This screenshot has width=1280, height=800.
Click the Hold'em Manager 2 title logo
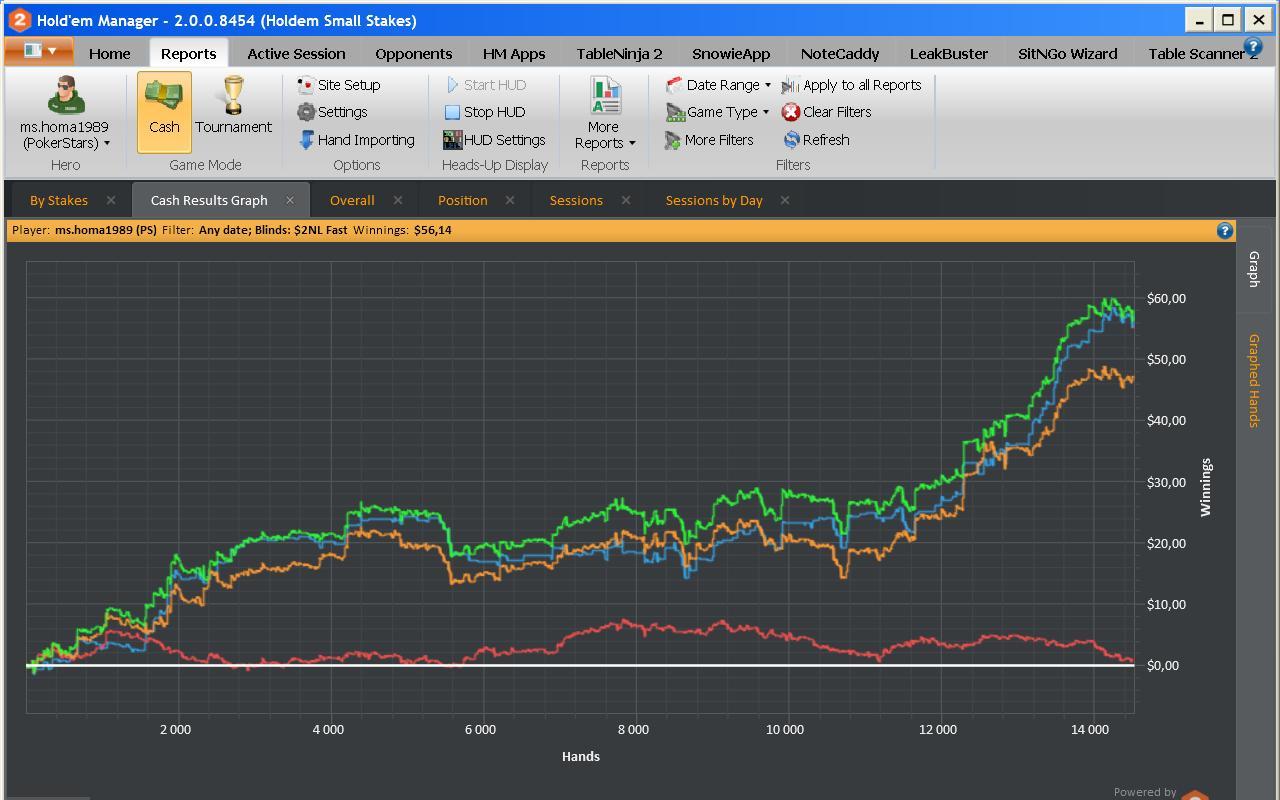tap(19, 19)
